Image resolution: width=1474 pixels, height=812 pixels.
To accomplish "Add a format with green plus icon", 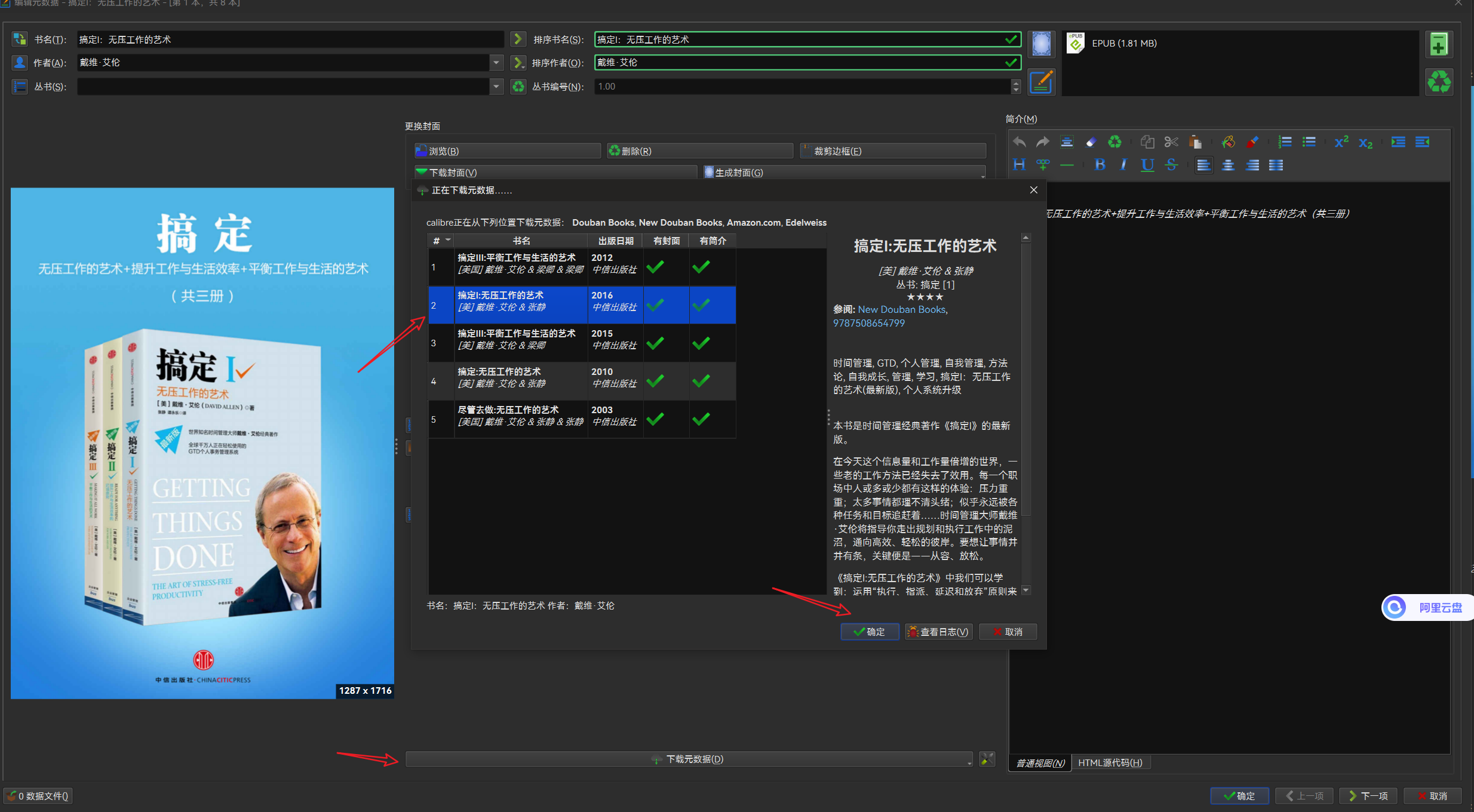I will coord(1439,45).
